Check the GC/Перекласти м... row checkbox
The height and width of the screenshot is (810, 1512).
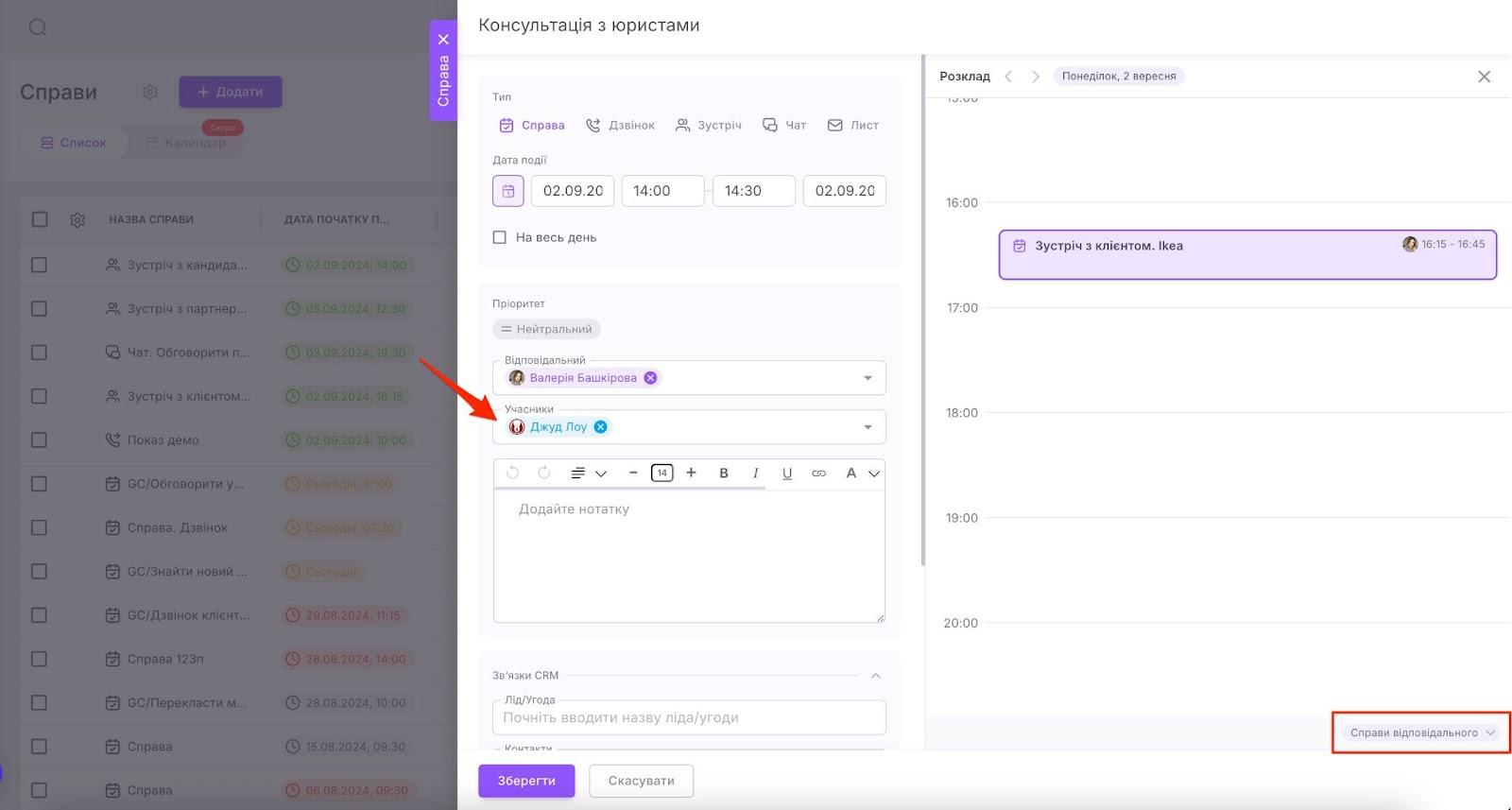39,702
